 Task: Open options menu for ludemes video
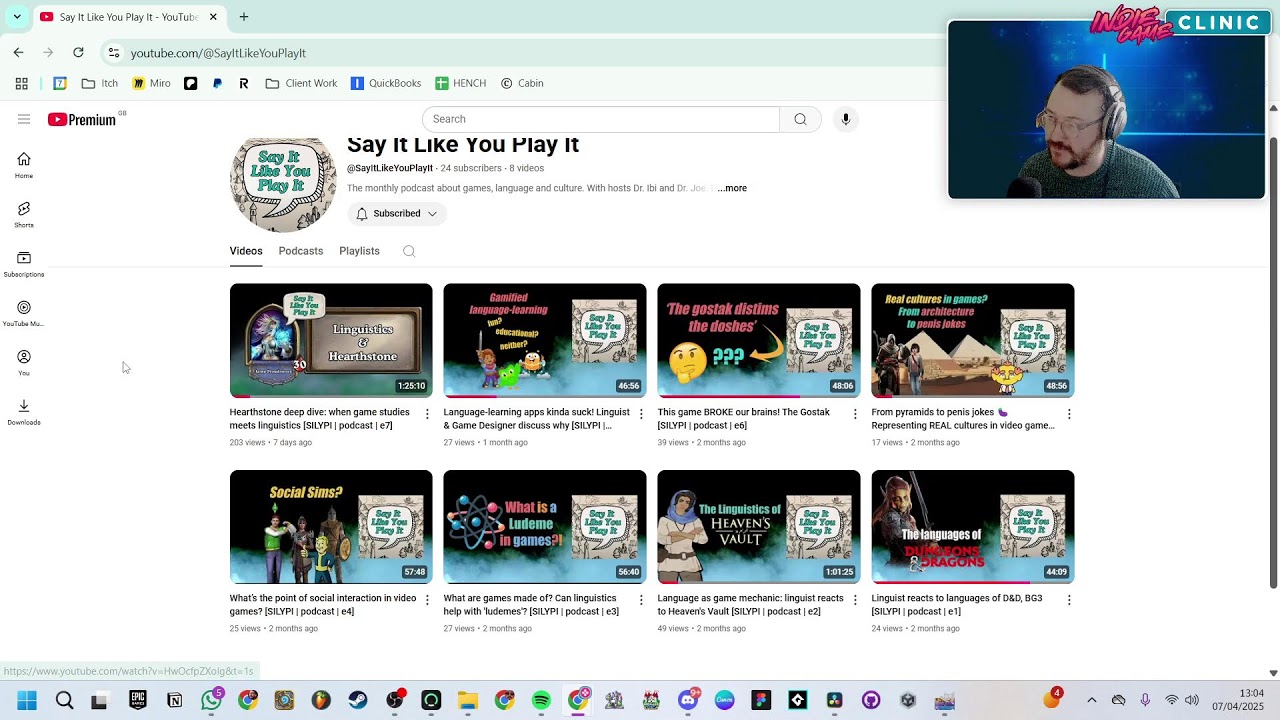click(641, 600)
